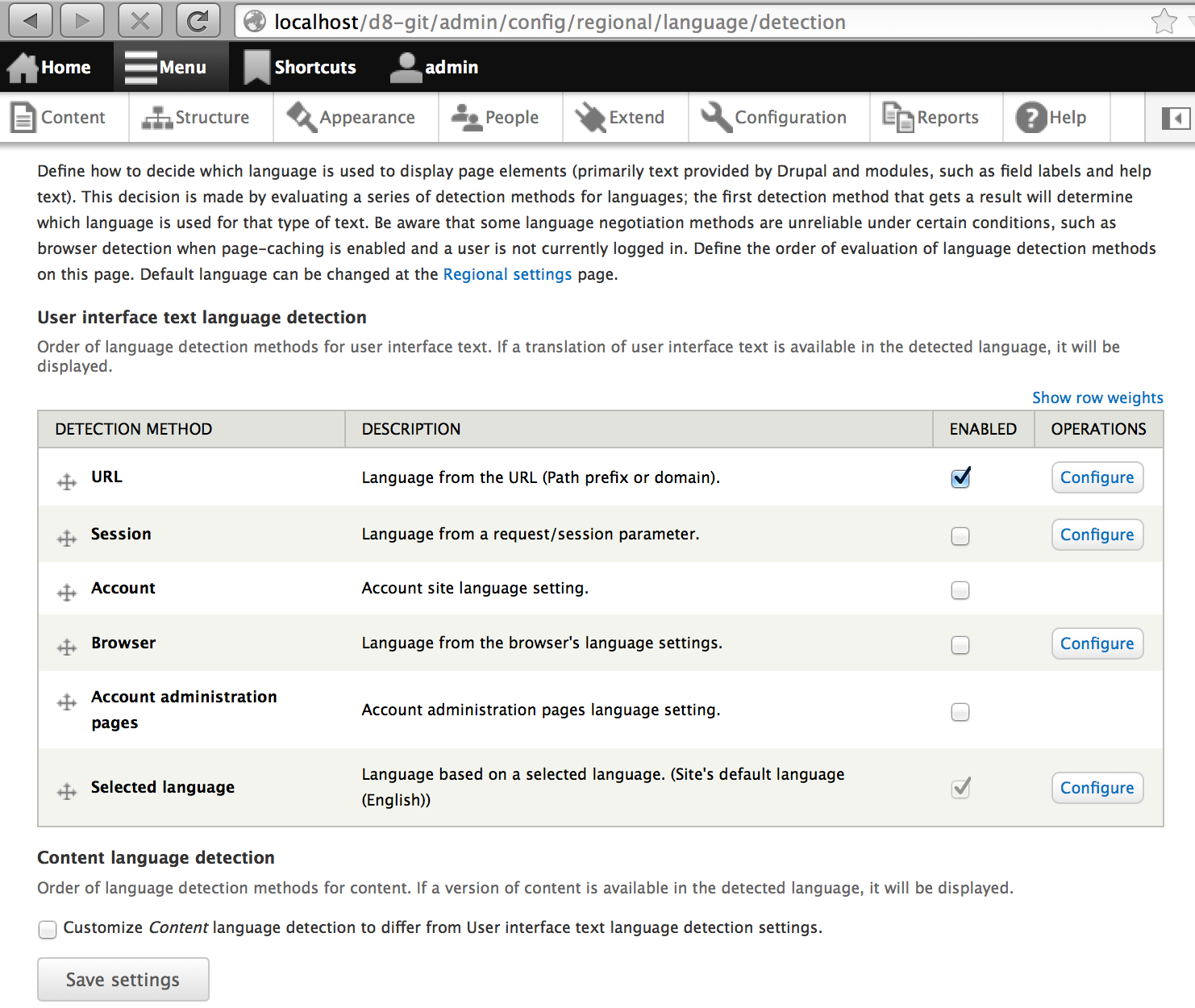The width and height of the screenshot is (1195, 1008).
Task: Open the Shortcuts tray
Action: 300,68
